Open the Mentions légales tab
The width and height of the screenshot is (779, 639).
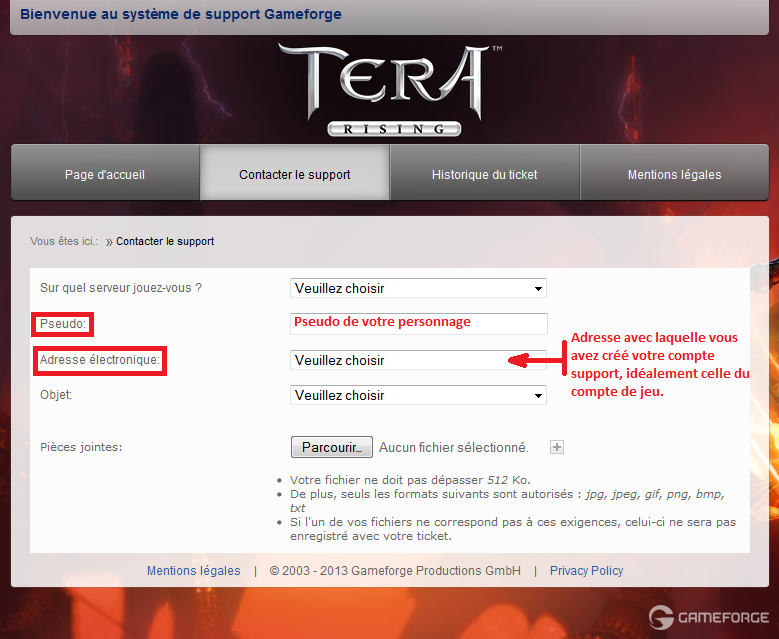pos(675,172)
